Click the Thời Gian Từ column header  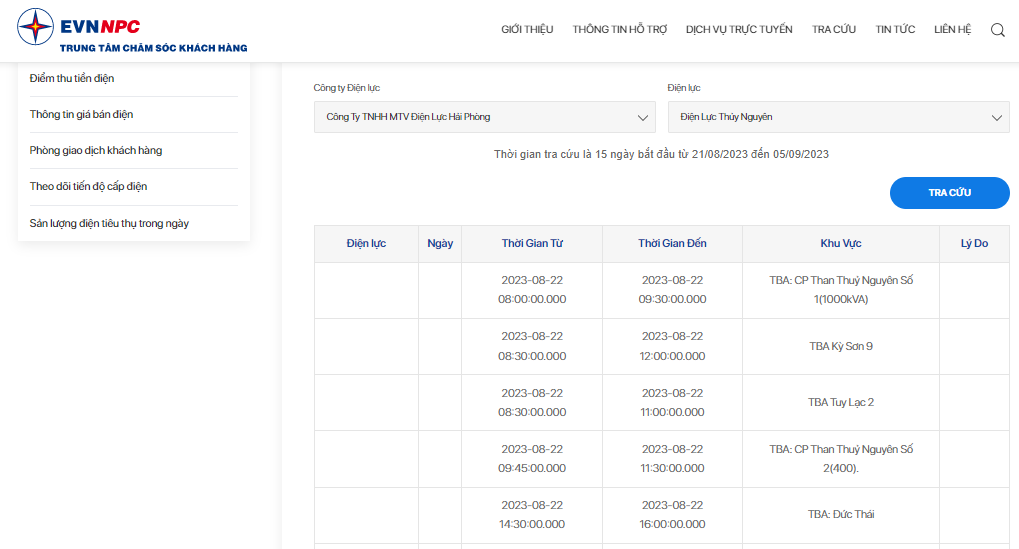532,244
